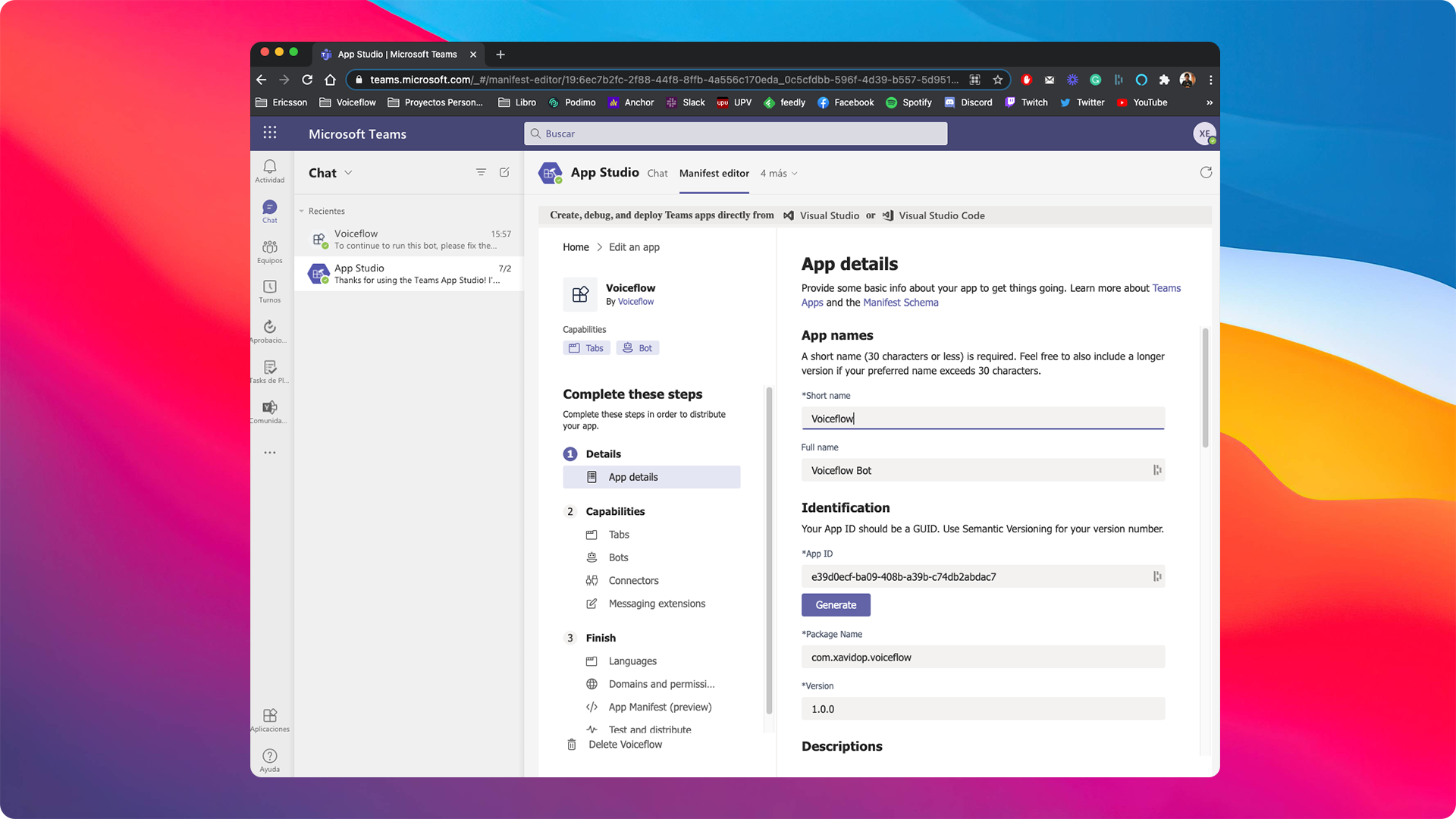Switch to the Manifest editor tab
The width and height of the screenshot is (1456, 819).
(714, 173)
